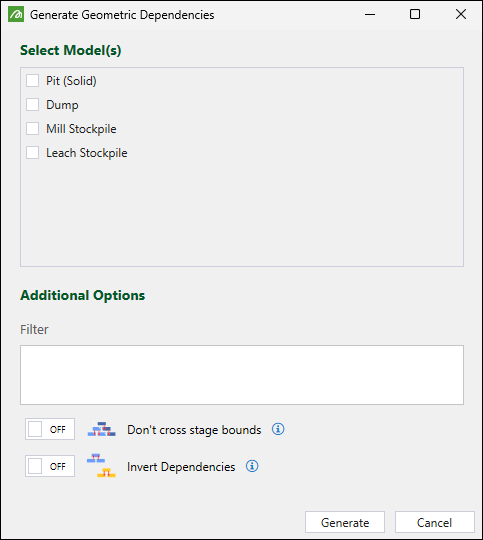Click the stage bounds brick diagram icon

102,429
